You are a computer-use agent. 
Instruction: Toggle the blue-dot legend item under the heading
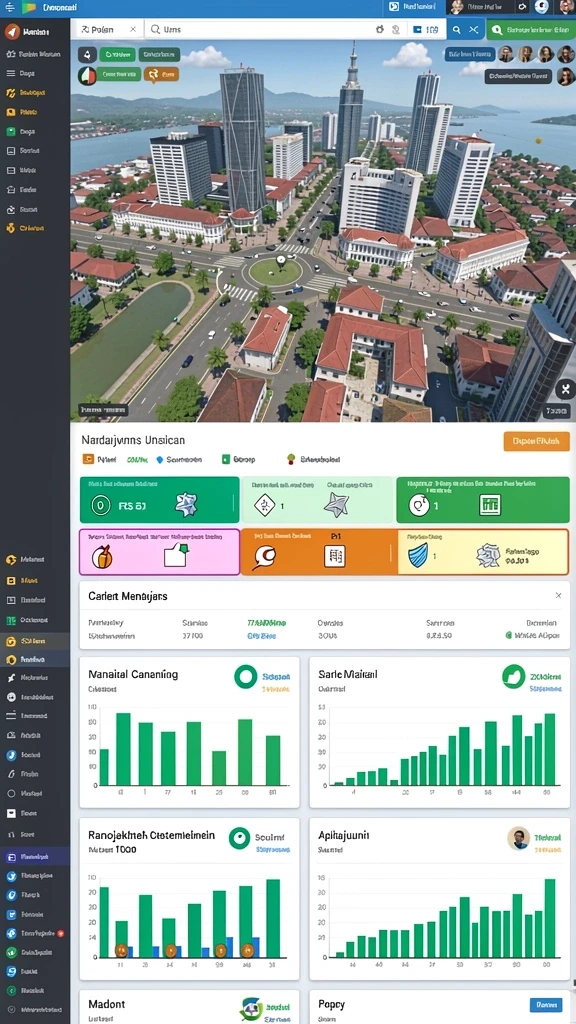(179, 460)
